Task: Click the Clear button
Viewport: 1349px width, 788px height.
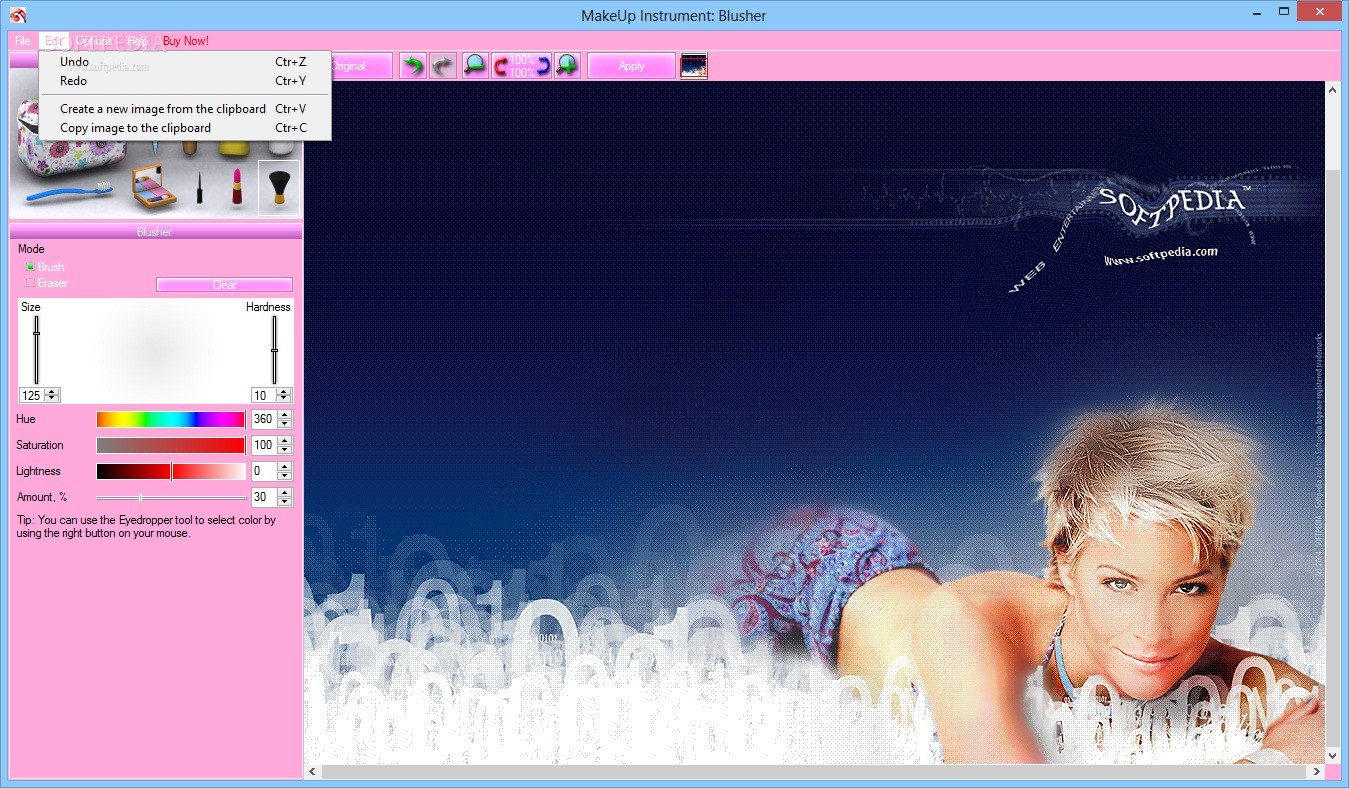Action: (225, 285)
